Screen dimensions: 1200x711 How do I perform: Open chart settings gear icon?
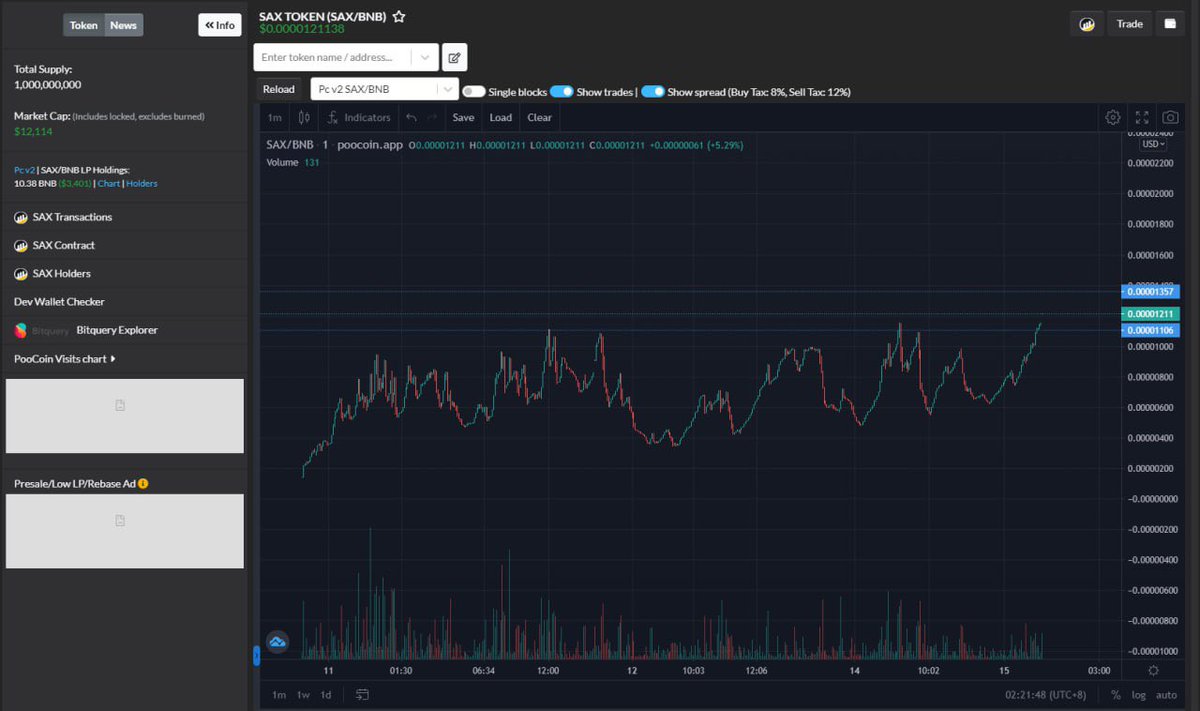(1113, 117)
